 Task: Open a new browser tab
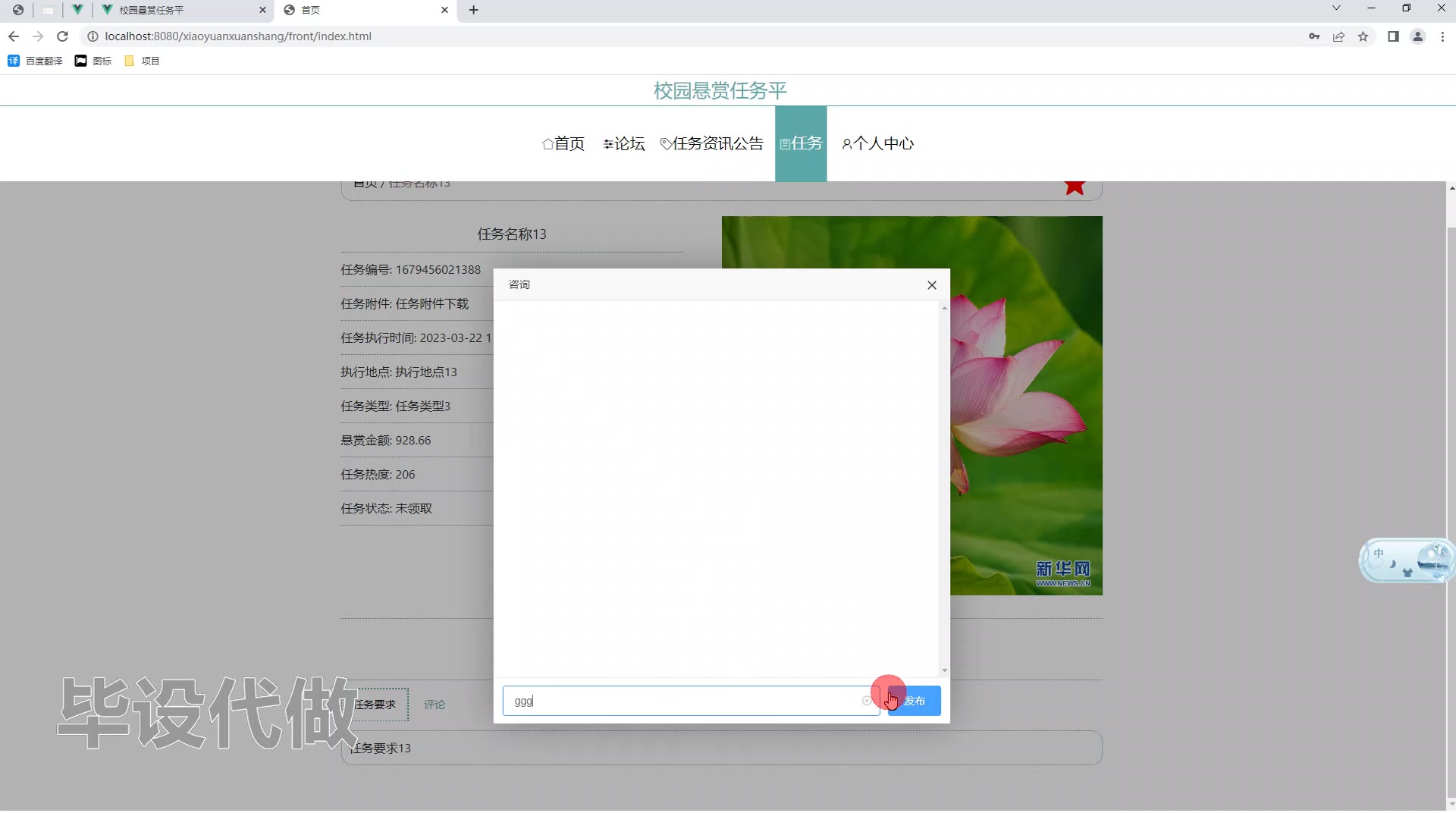(x=473, y=10)
